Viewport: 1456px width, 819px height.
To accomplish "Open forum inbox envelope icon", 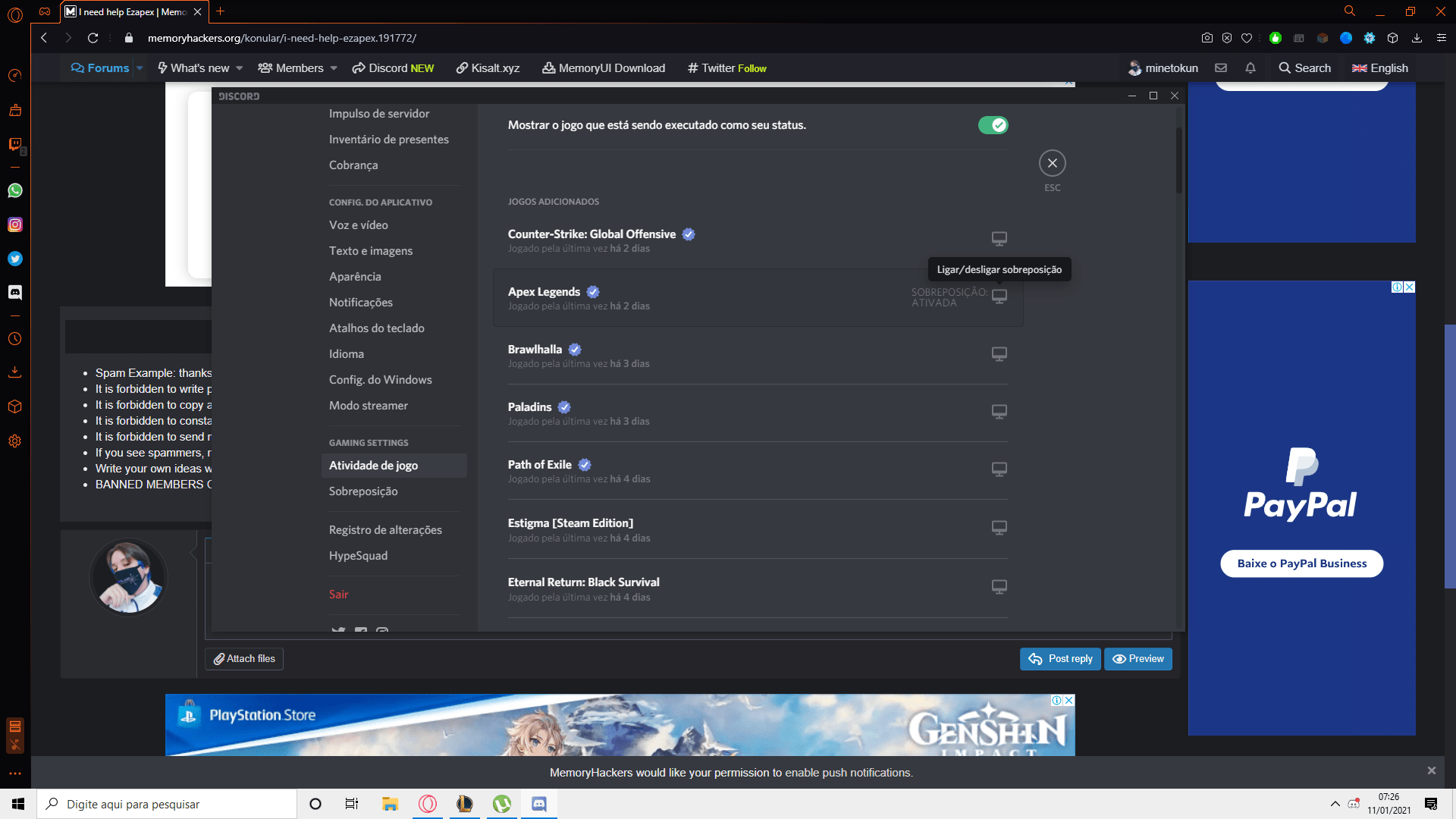I will click(x=1221, y=68).
